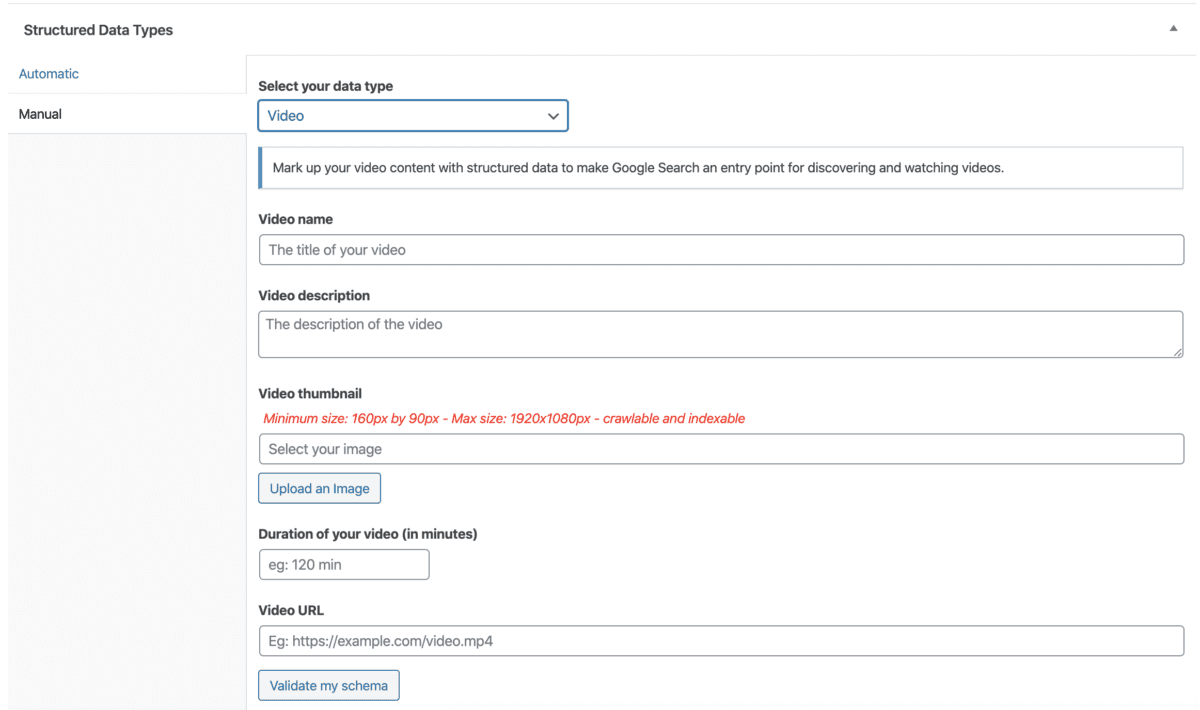Click the Structured Data Types heading
The image size is (1200, 710).
pos(98,30)
